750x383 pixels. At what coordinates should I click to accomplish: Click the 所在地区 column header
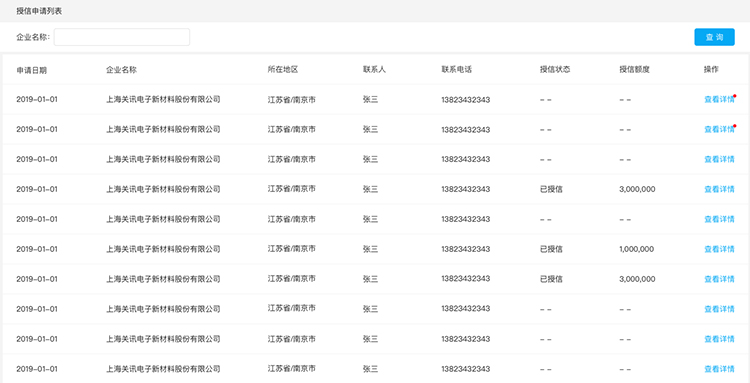click(283, 70)
